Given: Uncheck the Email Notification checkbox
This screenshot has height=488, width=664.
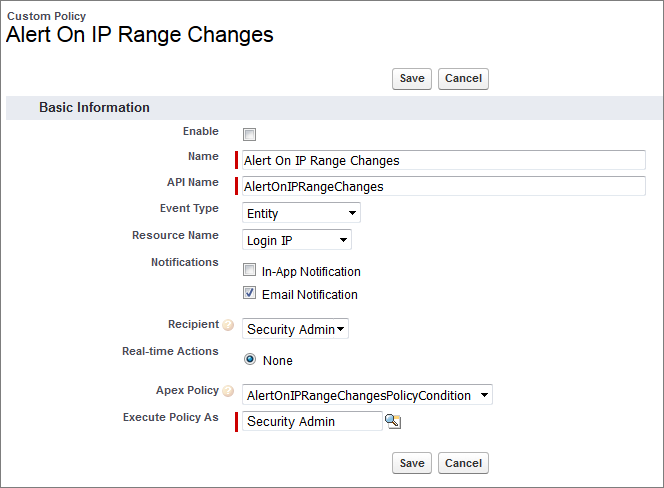Looking at the screenshot, I should [x=249, y=292].
